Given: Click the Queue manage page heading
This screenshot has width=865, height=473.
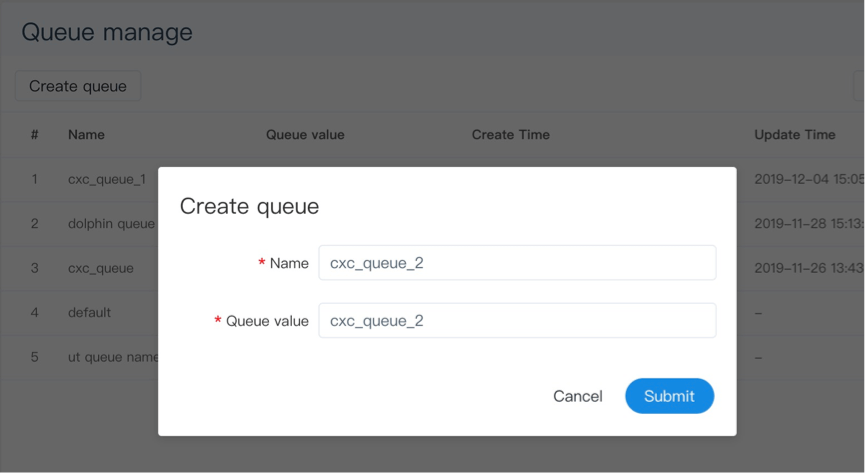Looking at the screenshot, I should pyautogui.click(x=107, y=32).
